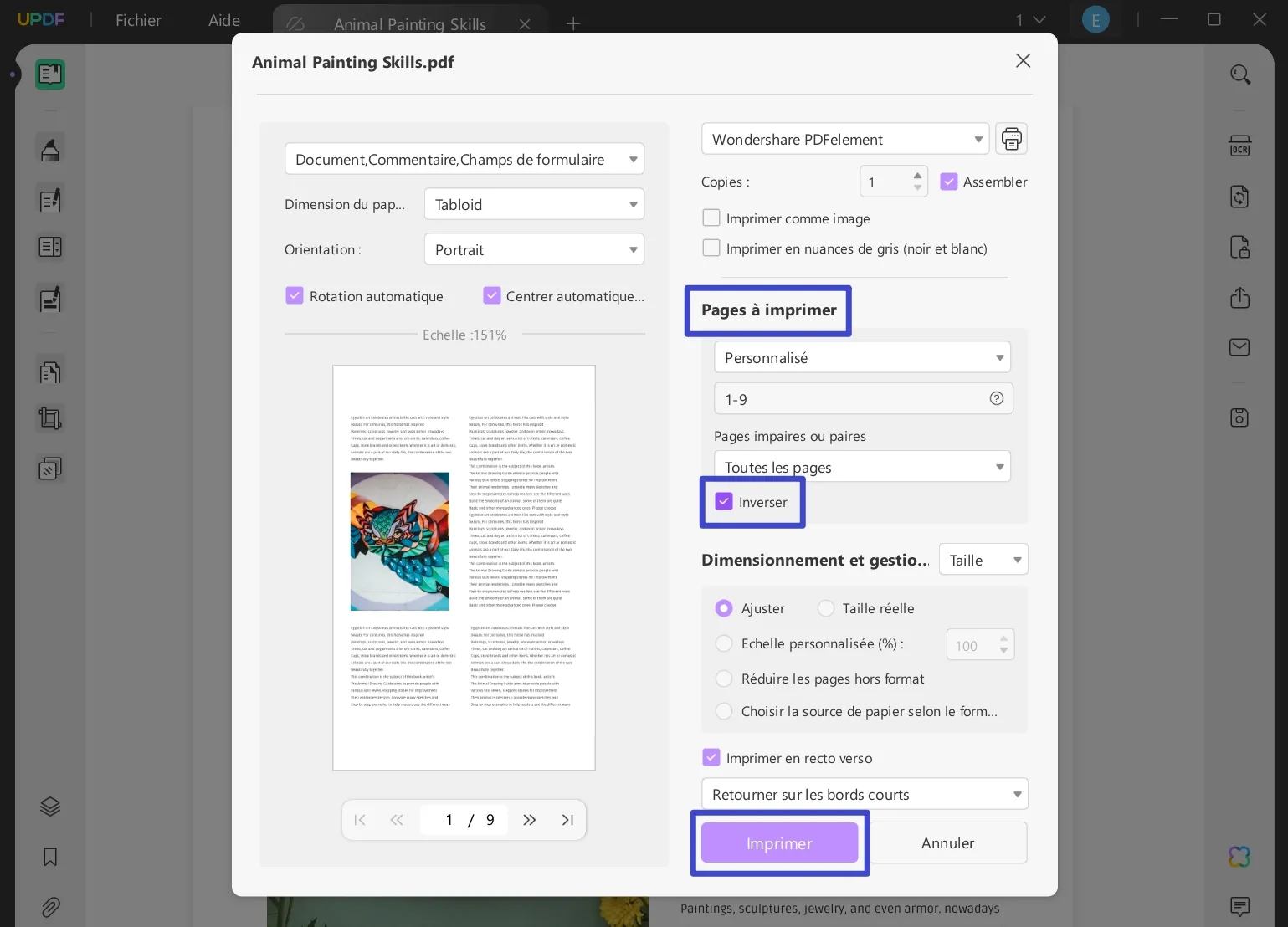Click the copies count up arrow
The height and width of the screenshot is (927, 1288).
(917, 175)
